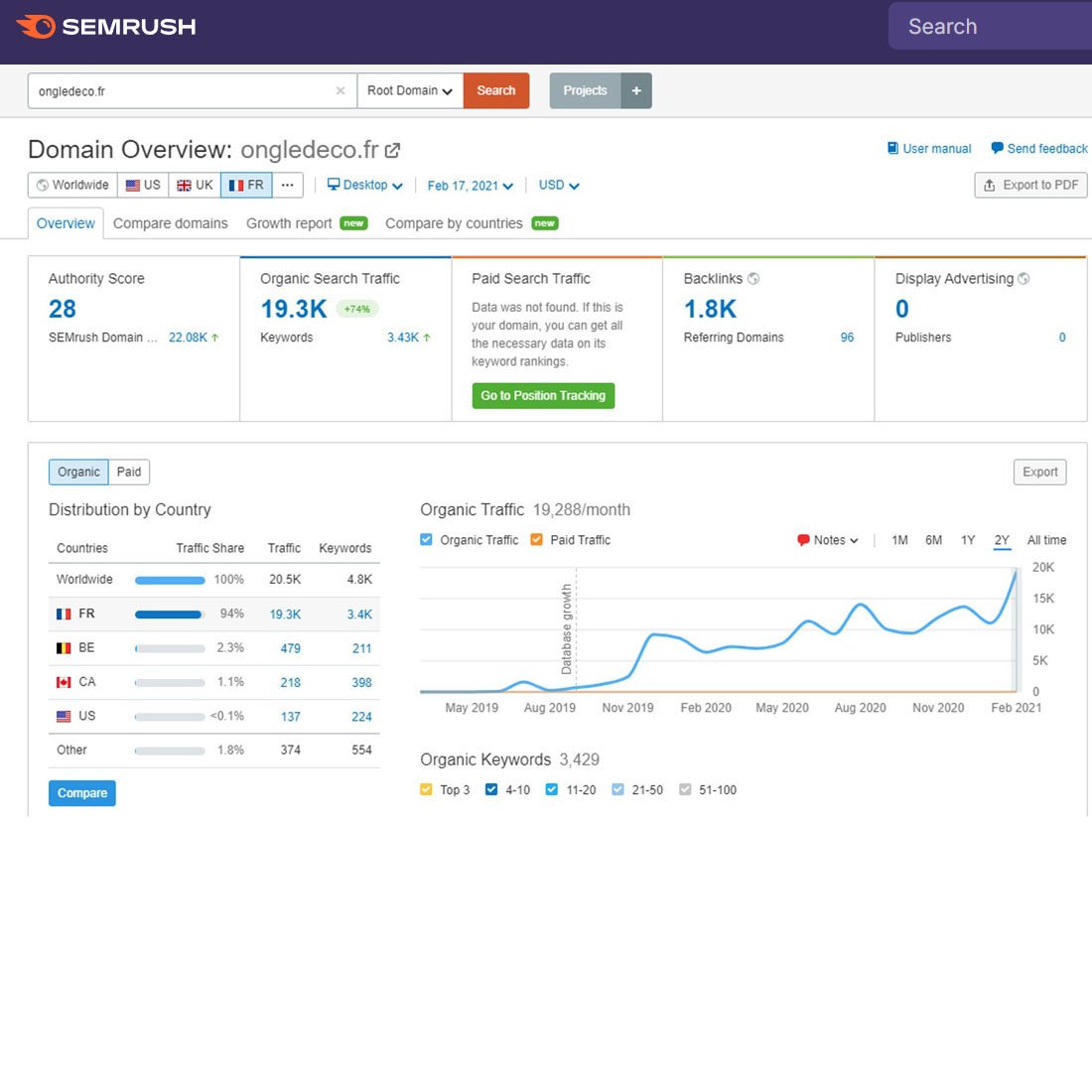Viewport: 1092px width, 1092px height.
Task: Click the ongledeco.fr domain input field
Action: point(179,91)
